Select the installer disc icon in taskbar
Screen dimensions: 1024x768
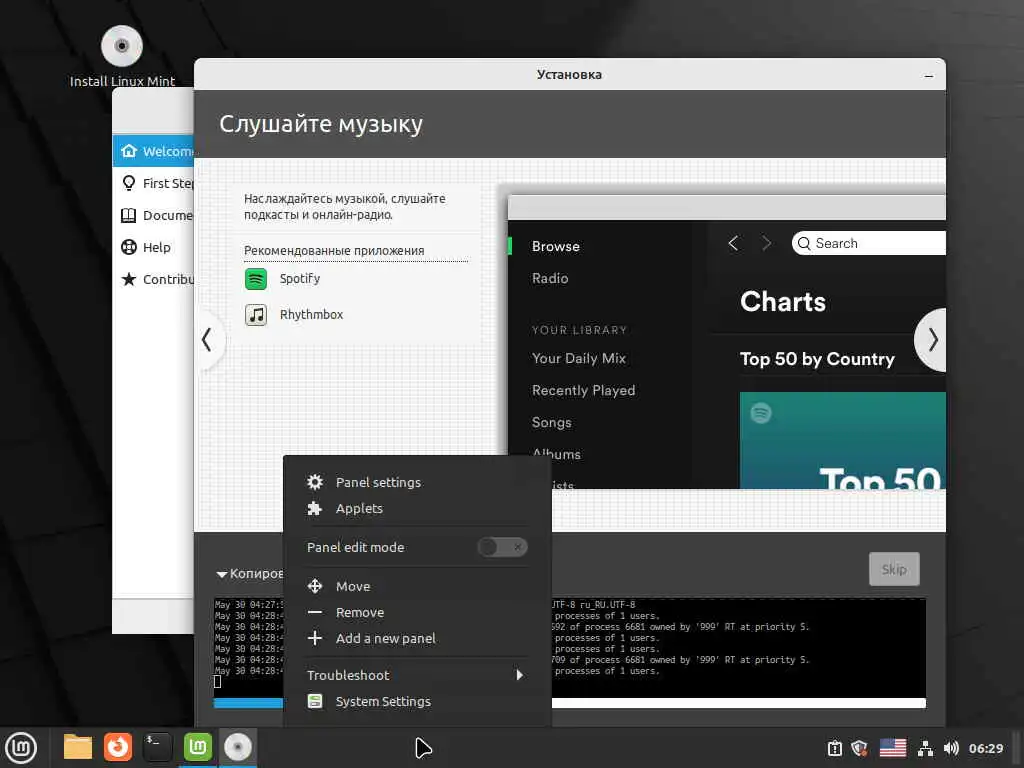(x=238, y=747)
